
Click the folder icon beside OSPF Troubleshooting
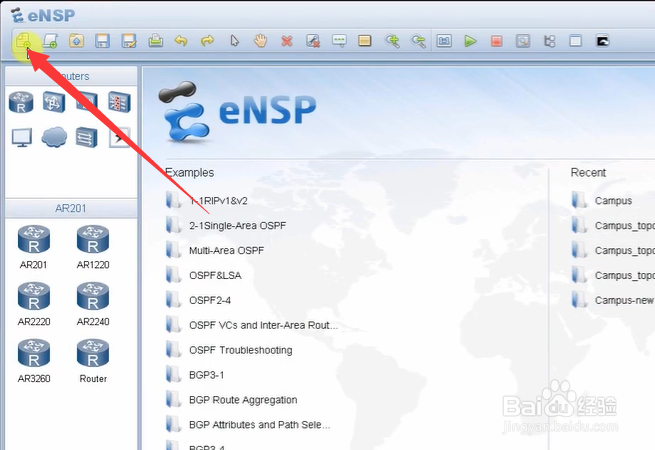coord(173,350)
